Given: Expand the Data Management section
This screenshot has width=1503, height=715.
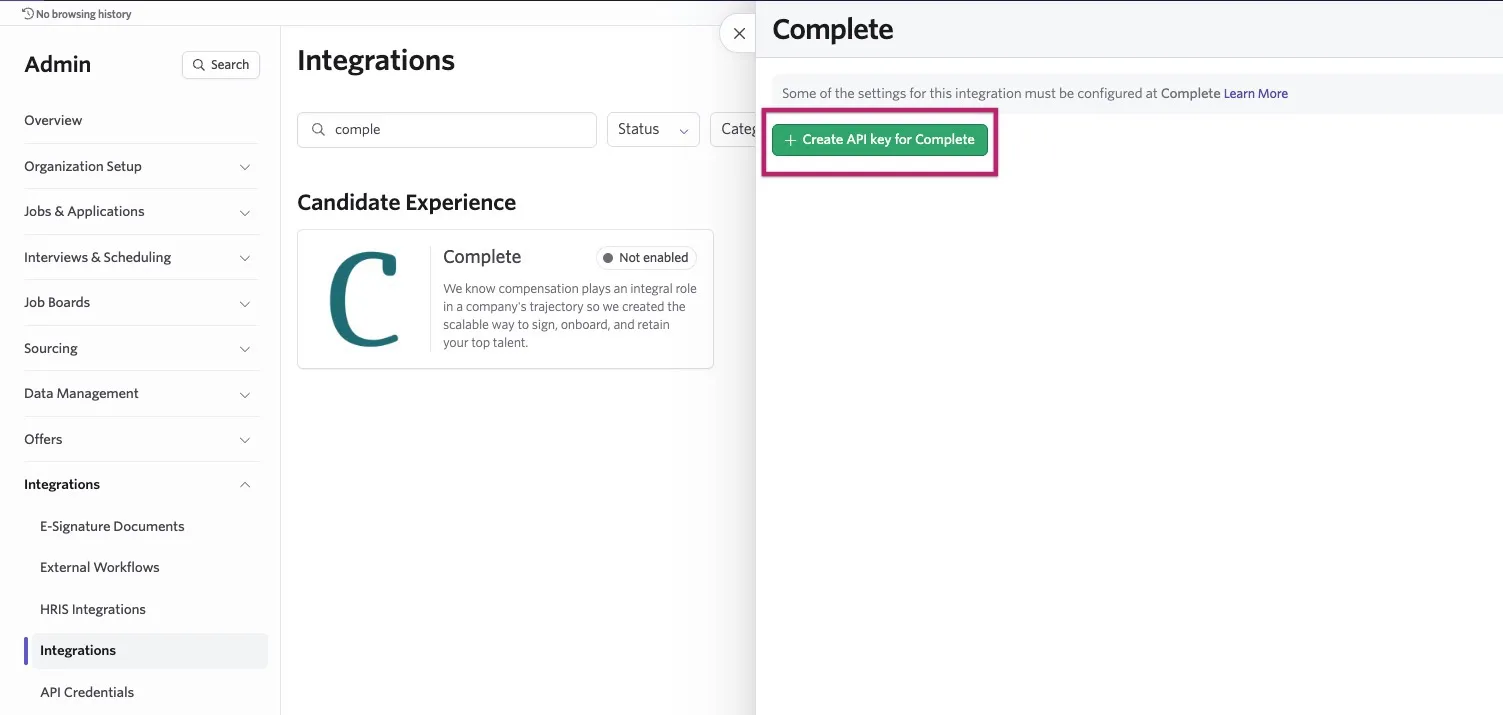Looking at the screenshot, I should tap(141, 393).
